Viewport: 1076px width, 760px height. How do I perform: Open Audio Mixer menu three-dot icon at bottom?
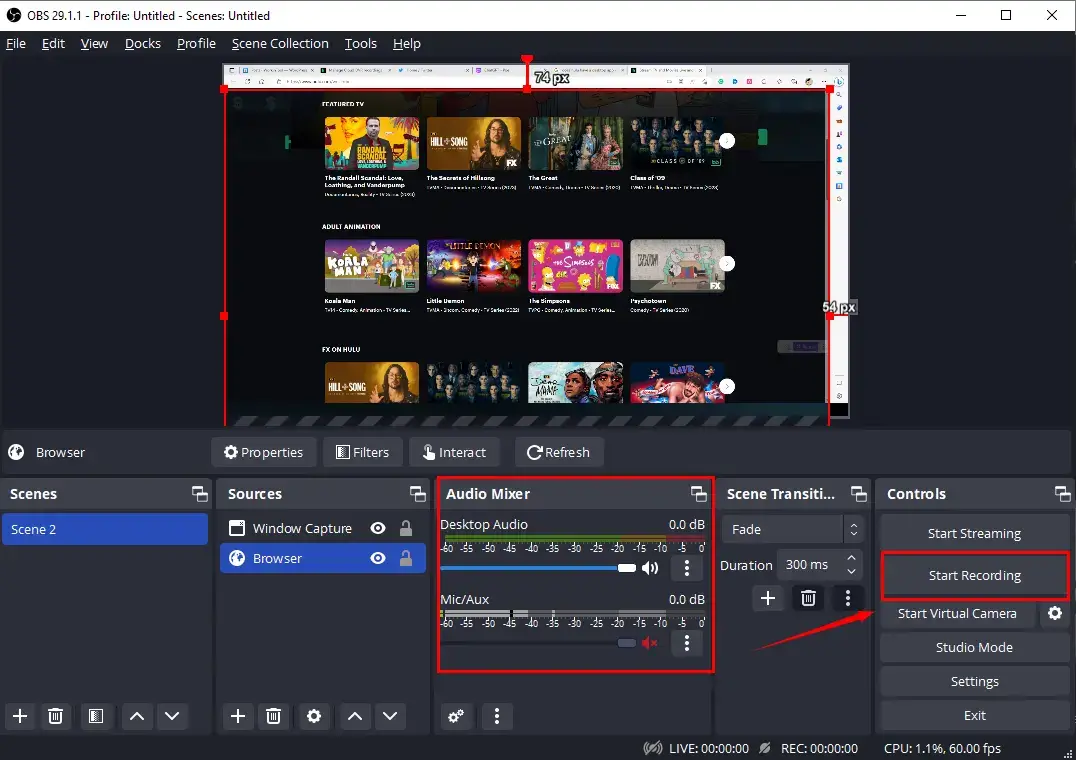coord(497,716)
